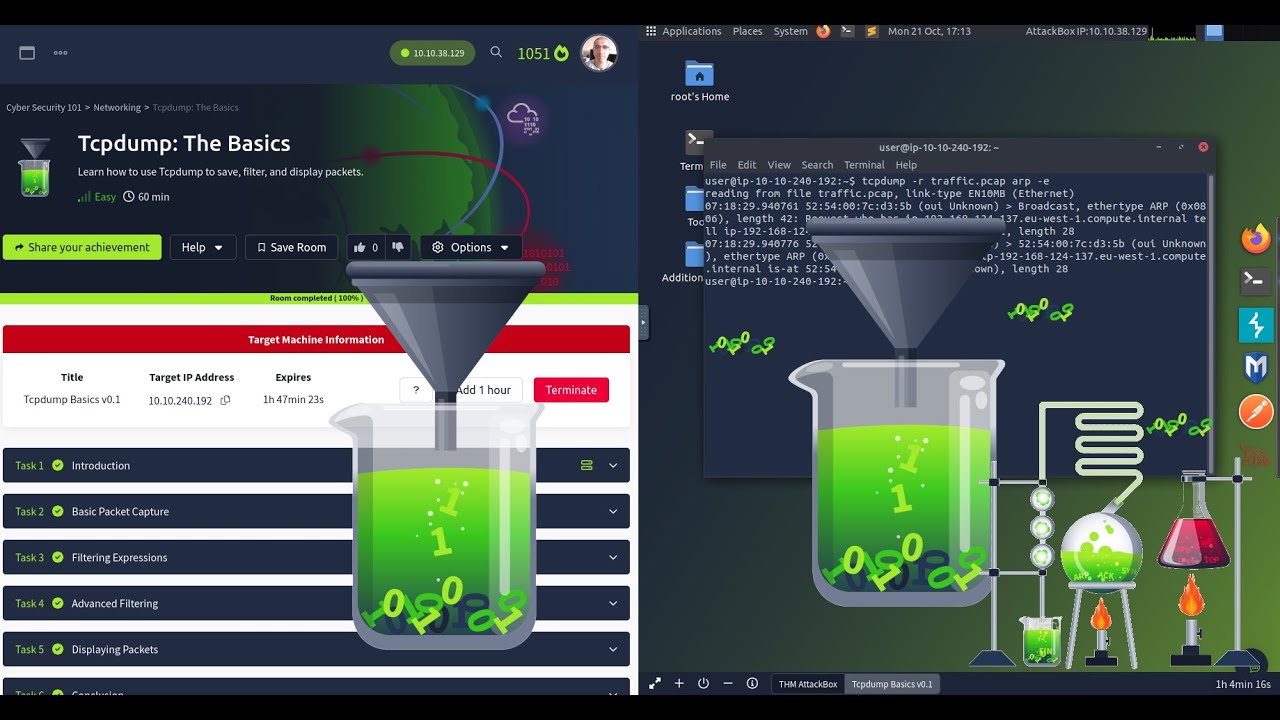Screen dimensions: 1280x720
Task: Click the AttackBox IP 10.10.38.129 badge
Action: [x=432, y=53]
